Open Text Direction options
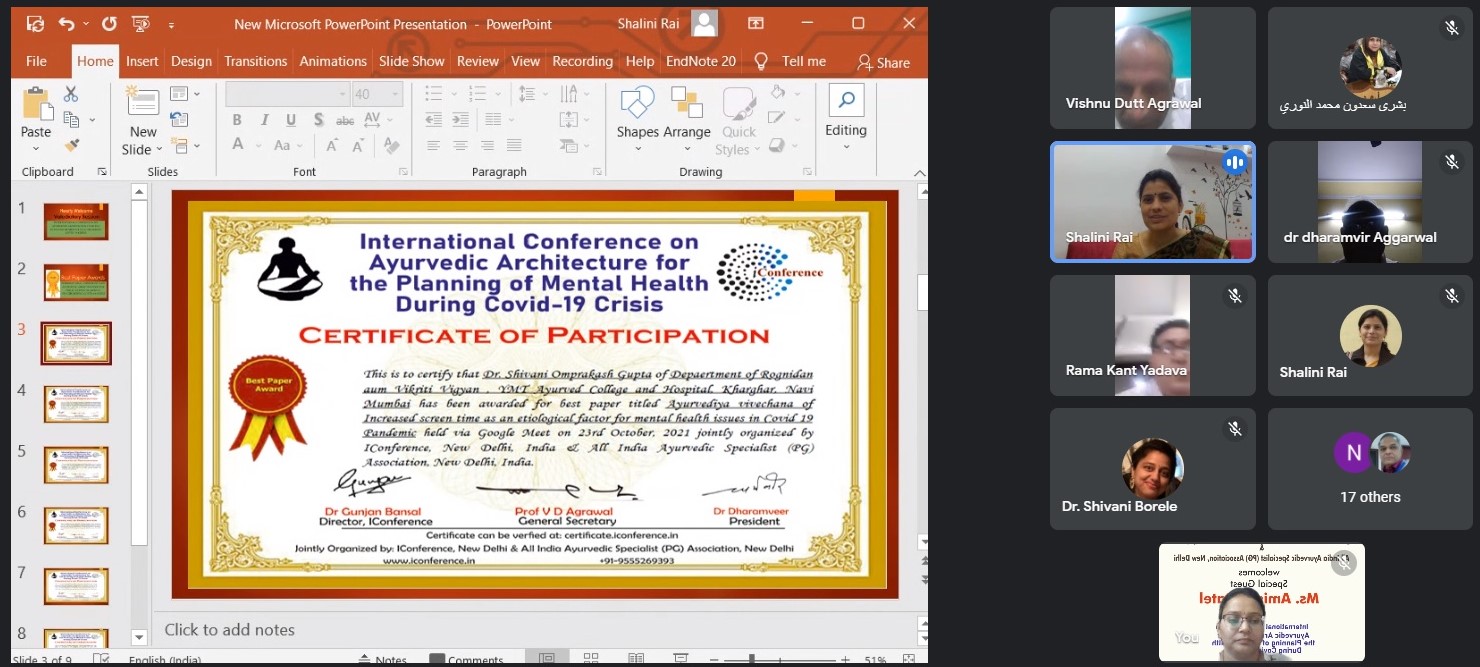The width and height of the screenshot is (1480, 667). pos(570,94)
